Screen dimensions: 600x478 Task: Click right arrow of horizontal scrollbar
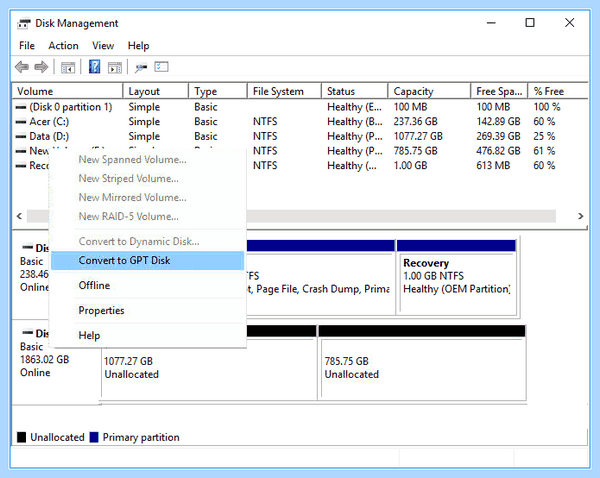[x=580, y=216]
